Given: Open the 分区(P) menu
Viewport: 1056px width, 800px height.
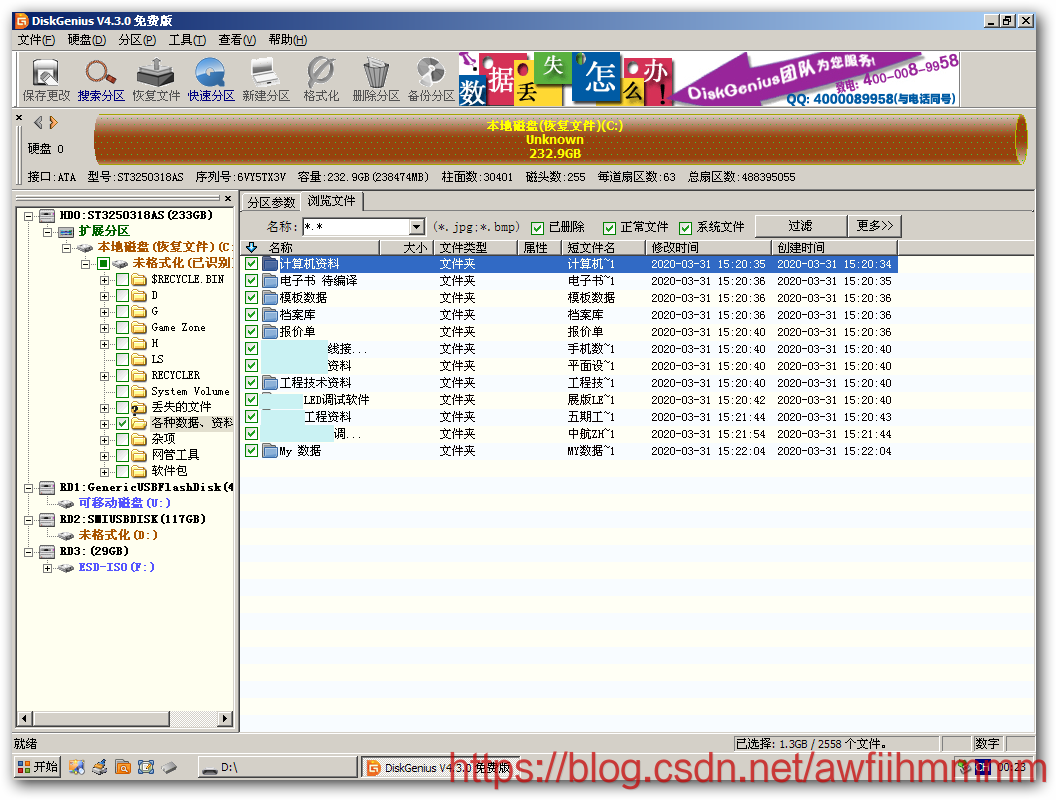Looking at the screenshot, I should point(137,40).
